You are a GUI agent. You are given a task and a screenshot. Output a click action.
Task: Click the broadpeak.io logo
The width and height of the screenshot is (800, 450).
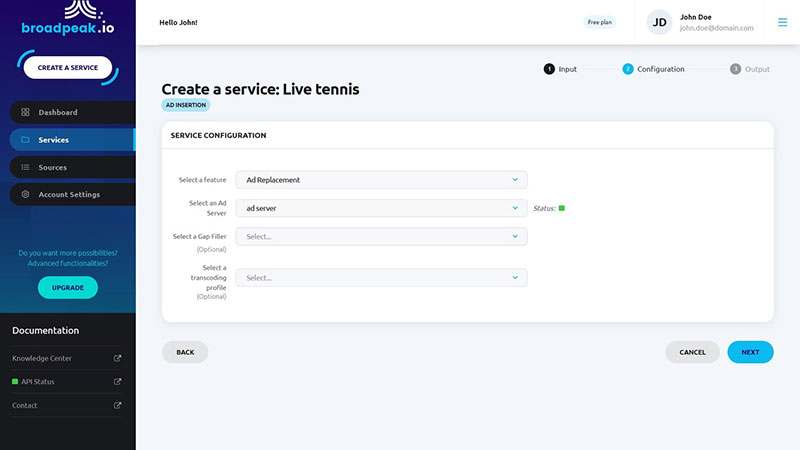click(67, 18)
